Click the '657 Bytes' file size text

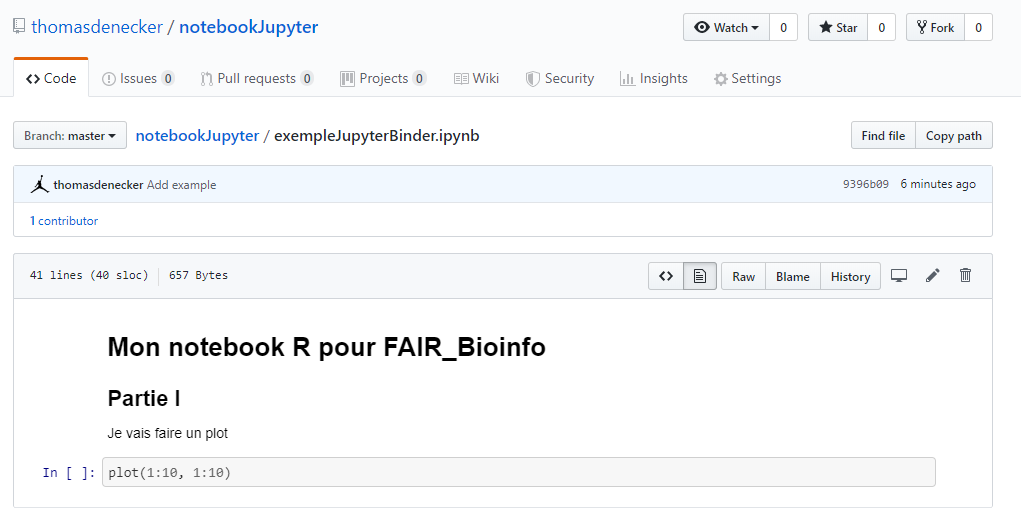pos(199,275)
